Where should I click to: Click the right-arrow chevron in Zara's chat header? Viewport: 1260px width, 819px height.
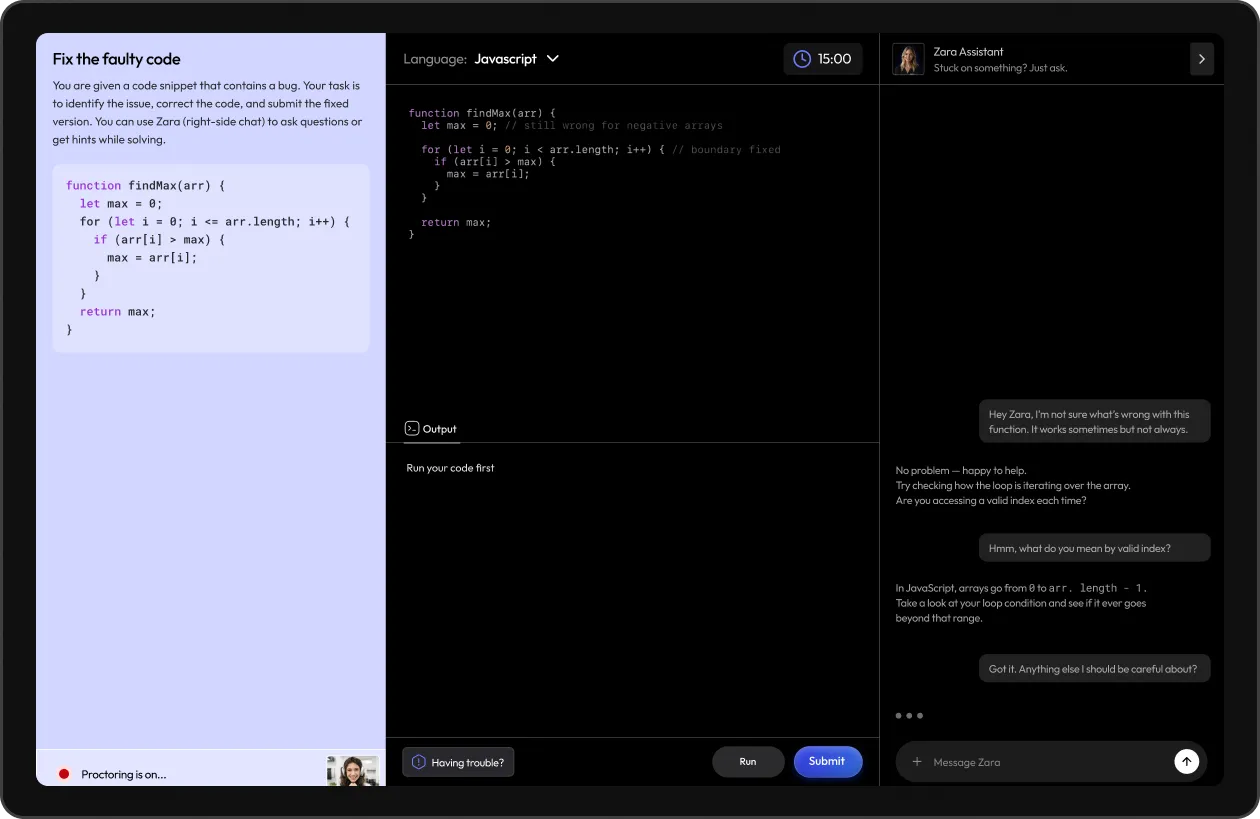[x=1202, y=59]
